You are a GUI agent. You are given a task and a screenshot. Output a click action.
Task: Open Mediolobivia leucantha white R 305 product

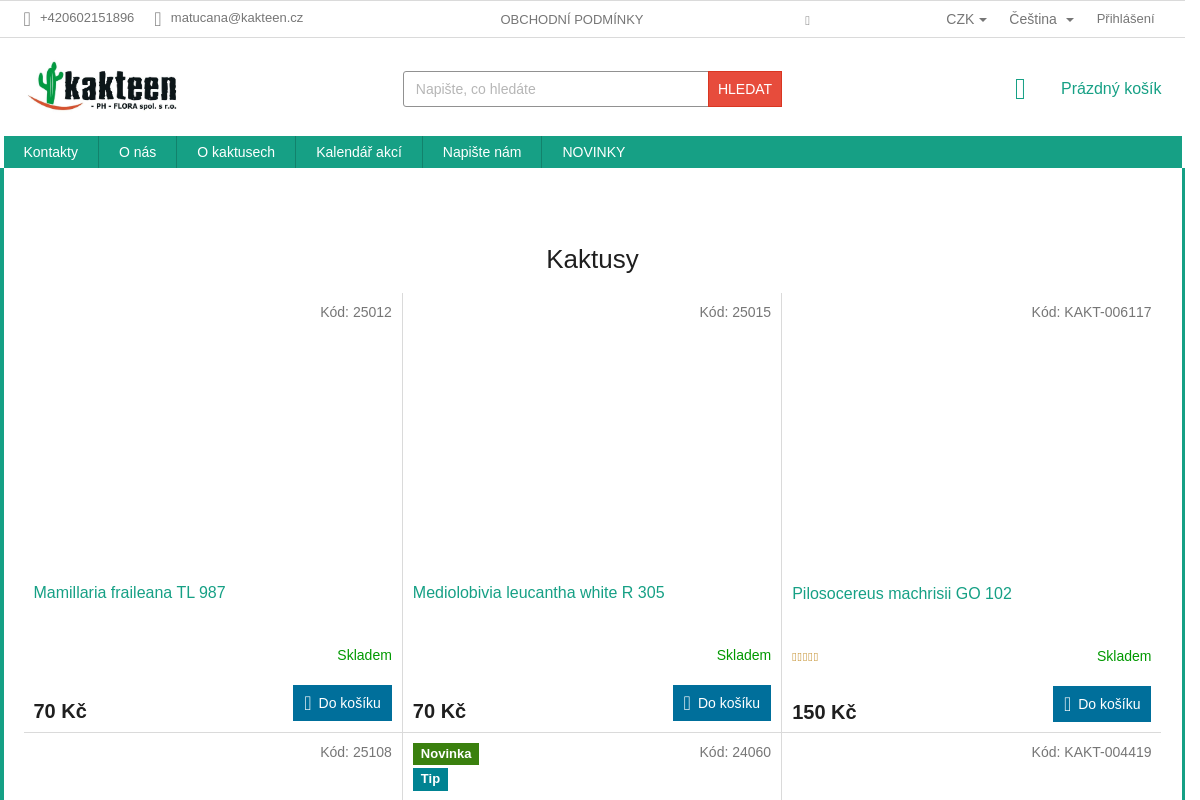[x=539, y=593]
